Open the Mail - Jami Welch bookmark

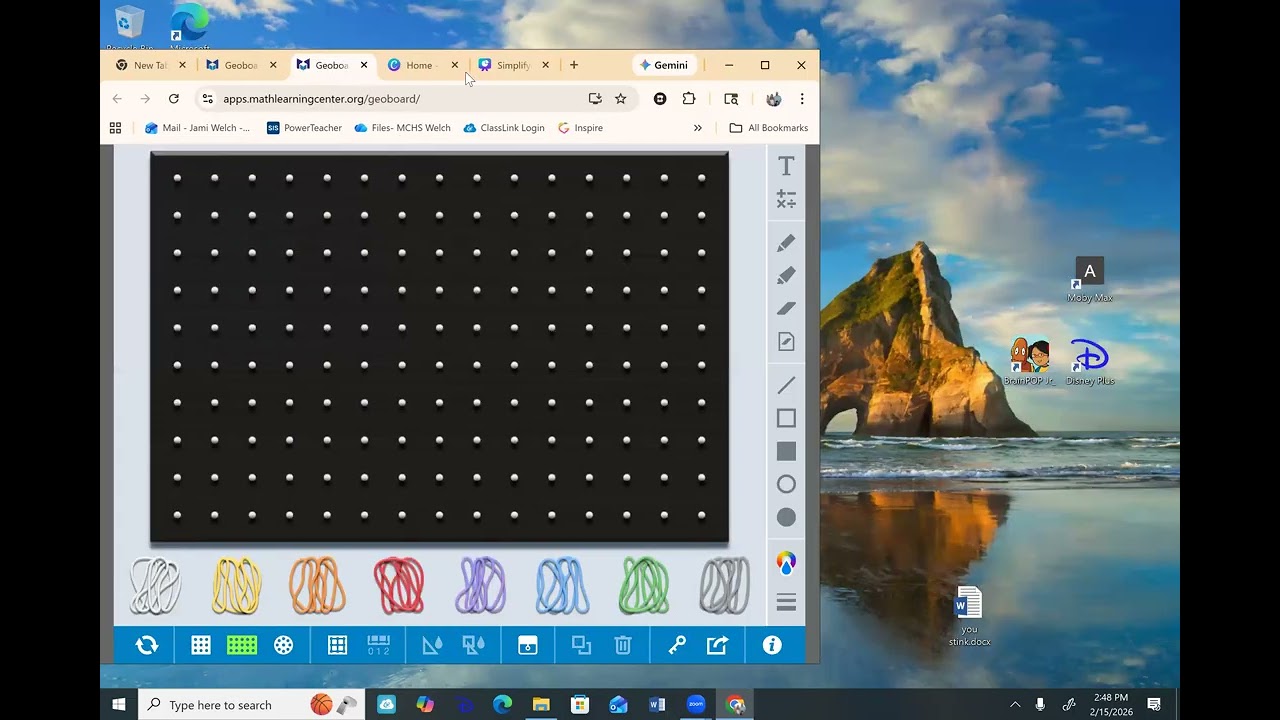[x=198, y=128]
